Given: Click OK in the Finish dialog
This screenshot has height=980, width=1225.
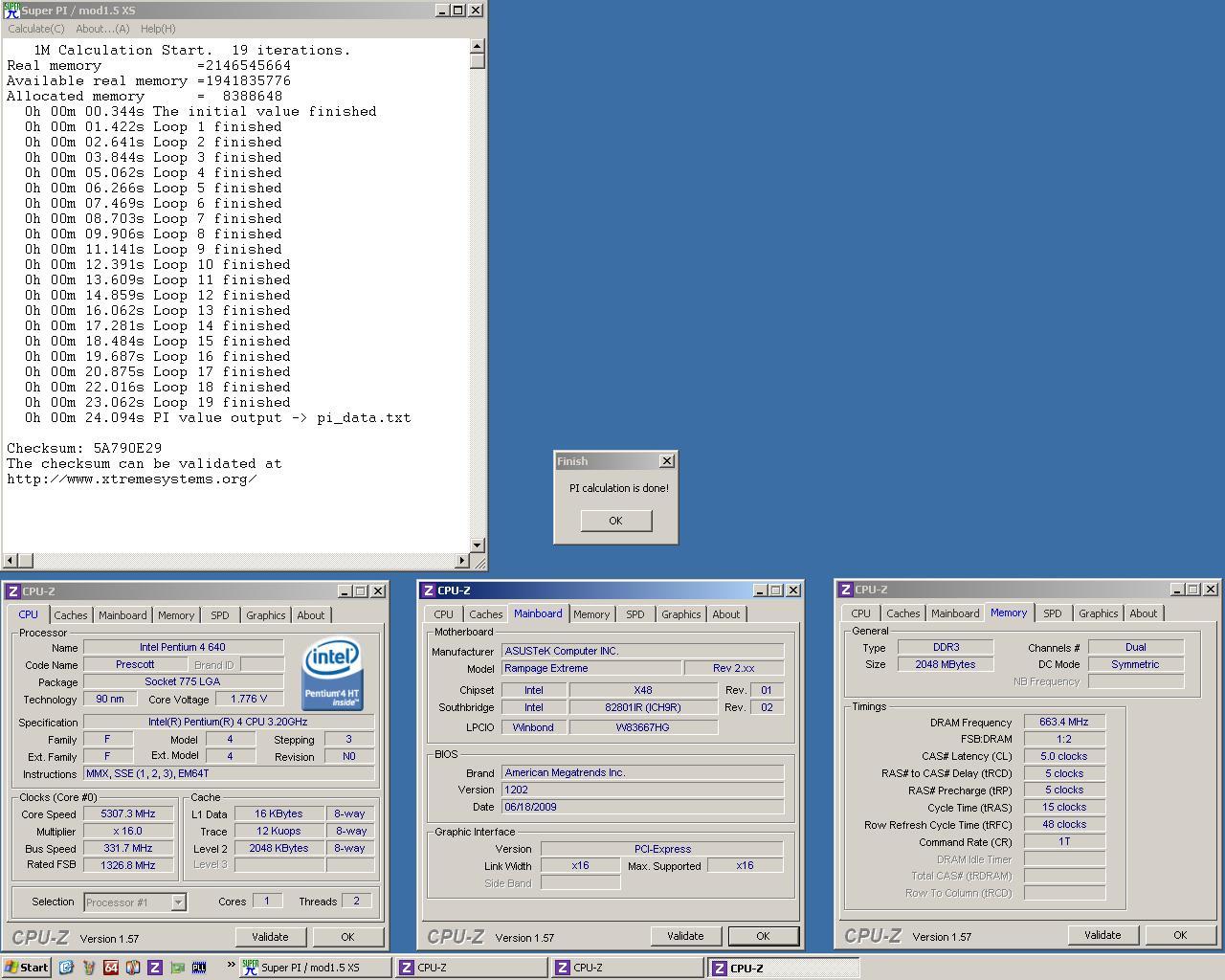Looking at the screenshot, I should tap(615, 521).
